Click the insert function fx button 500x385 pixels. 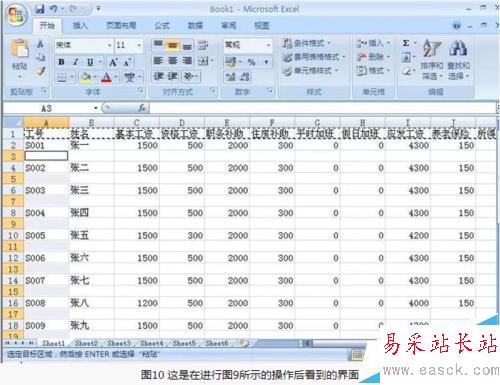(142, 108)
